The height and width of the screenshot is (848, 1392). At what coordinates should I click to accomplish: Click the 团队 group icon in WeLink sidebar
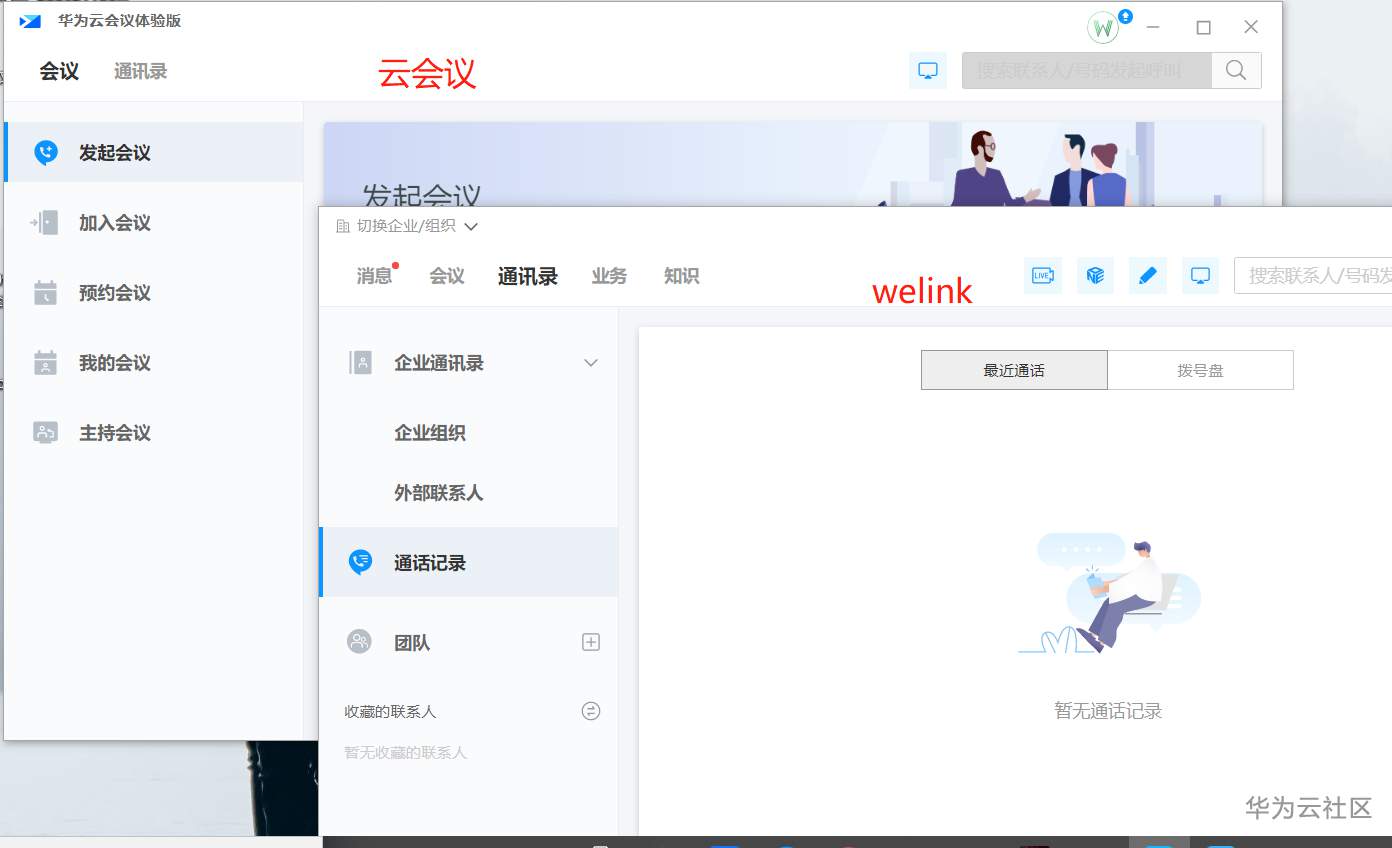[359, 642]
